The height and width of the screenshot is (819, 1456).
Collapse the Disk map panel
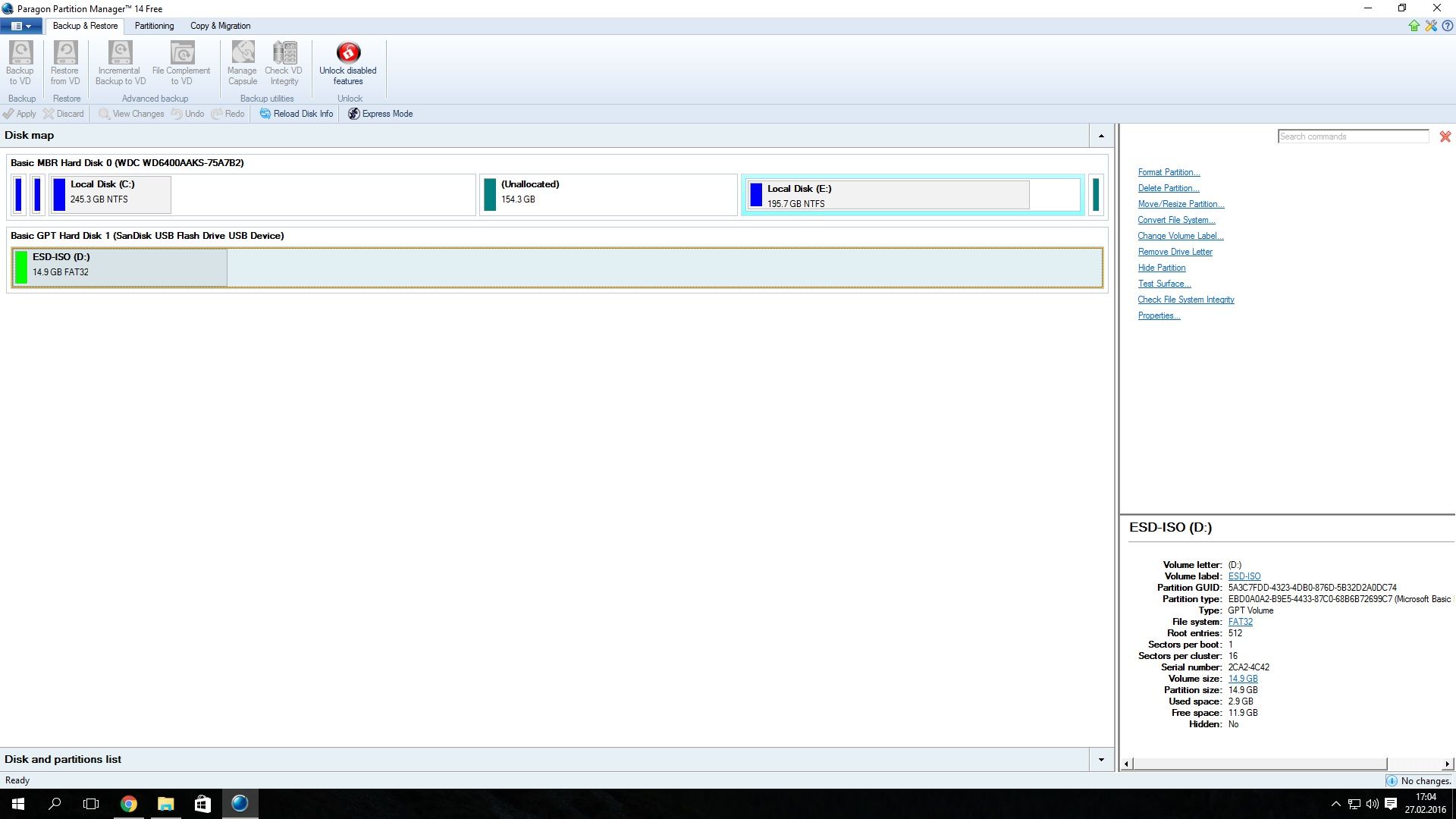[x=1101, y=136]
